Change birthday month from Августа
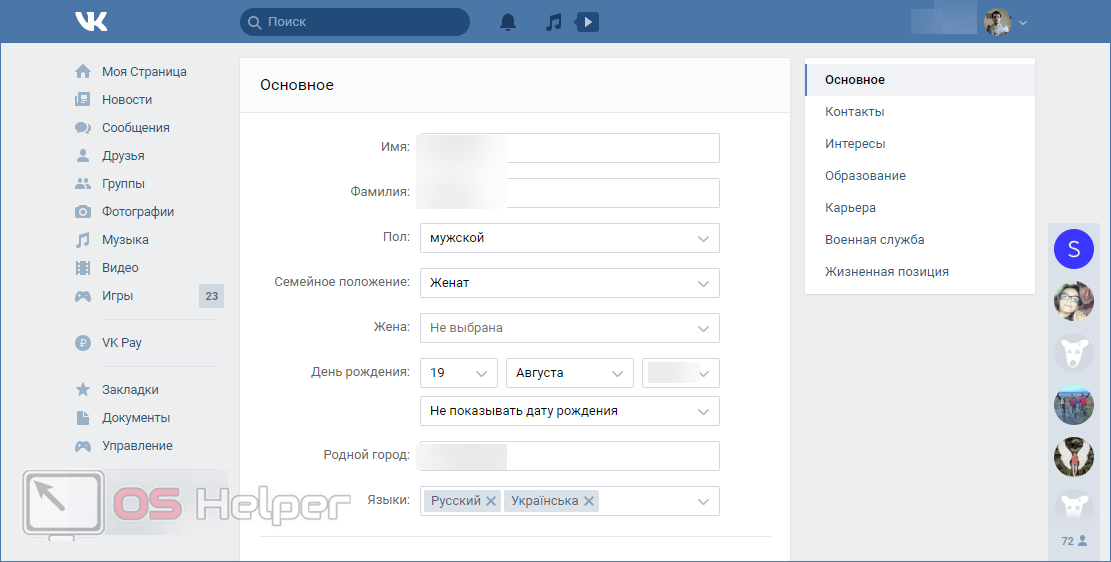Image resolution: width=1111 pixels, height=562 pixels. pos(569,373)
